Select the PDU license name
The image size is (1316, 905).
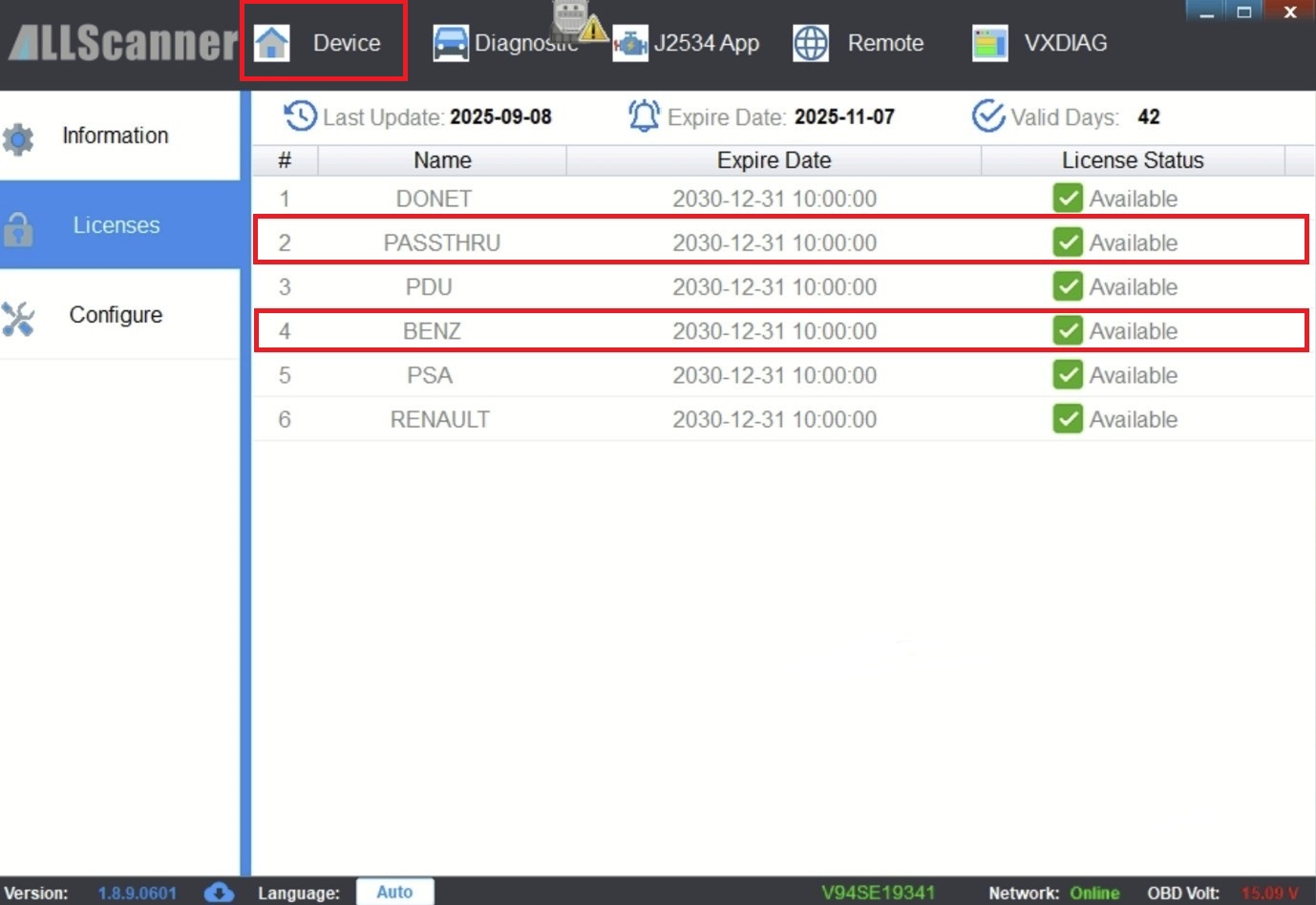429,286
